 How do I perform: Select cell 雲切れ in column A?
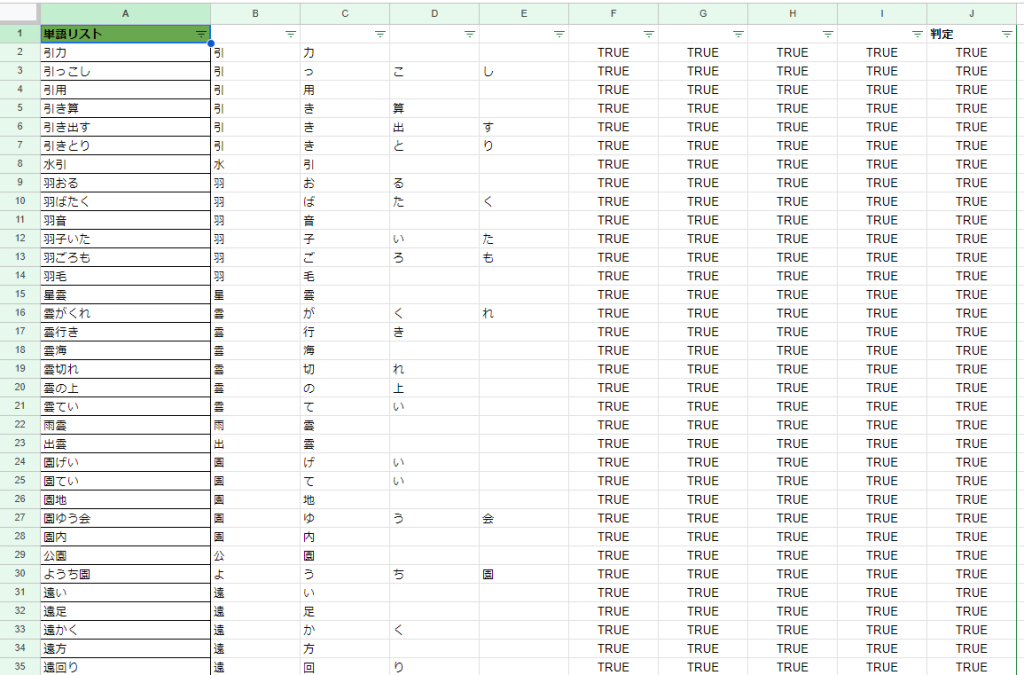click(125, 369)
